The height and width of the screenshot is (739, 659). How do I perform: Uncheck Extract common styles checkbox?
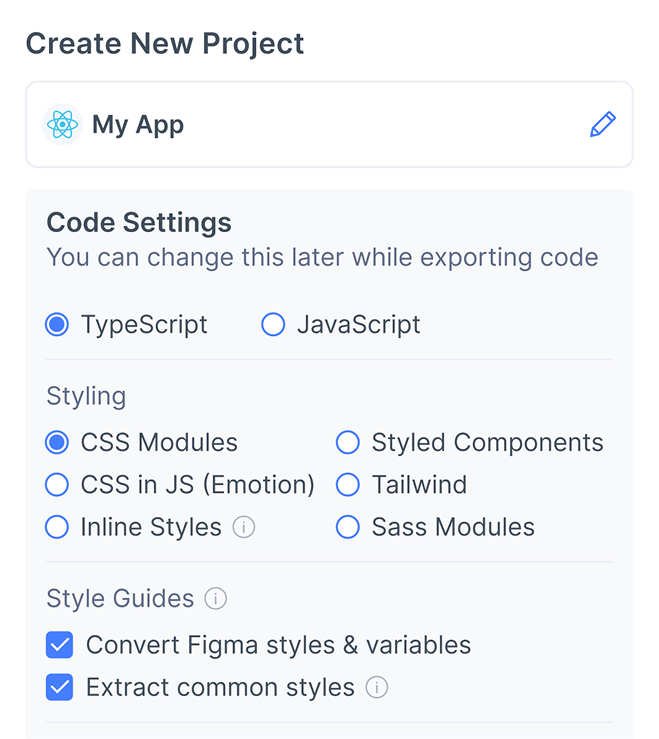click(x=59, y=687)
